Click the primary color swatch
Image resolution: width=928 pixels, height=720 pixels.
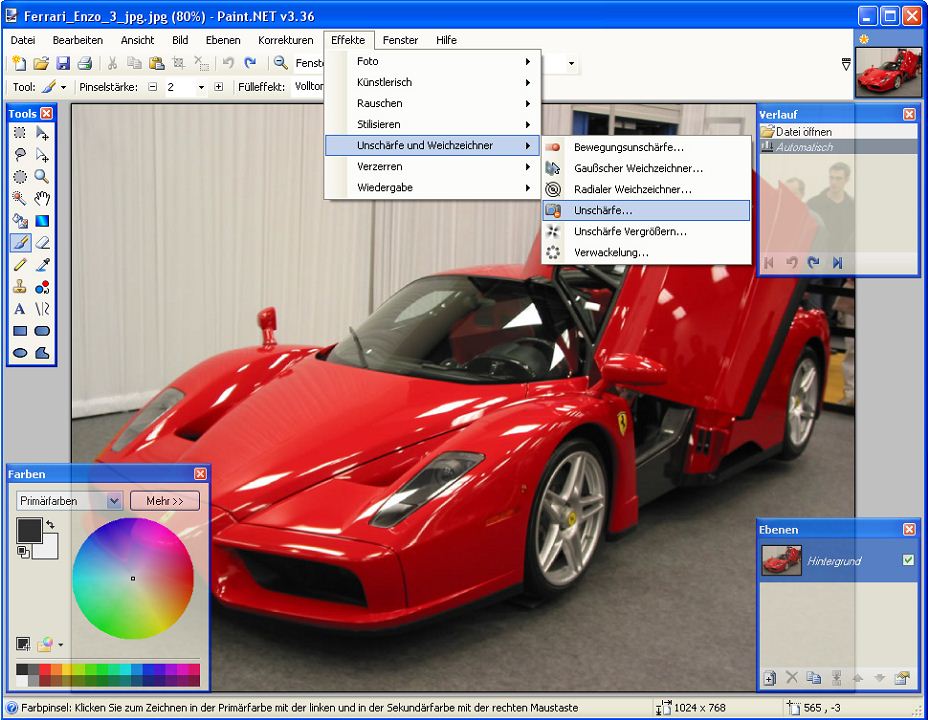tap(29, 530)
